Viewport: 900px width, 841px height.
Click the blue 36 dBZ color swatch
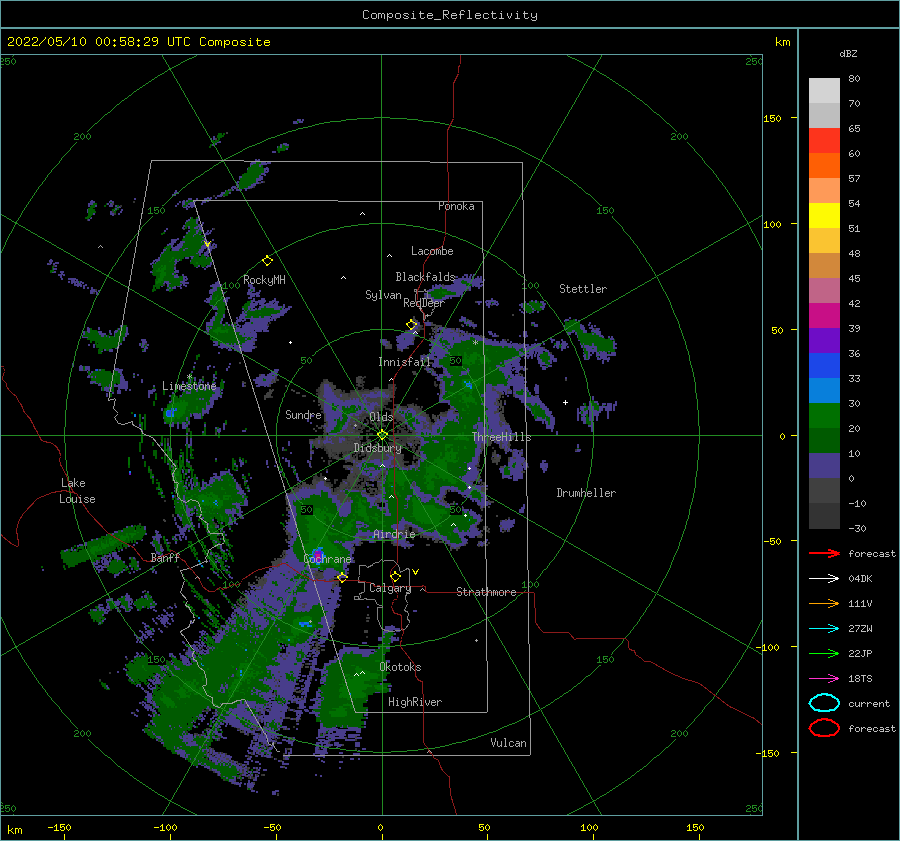click(x=824, y=365)
